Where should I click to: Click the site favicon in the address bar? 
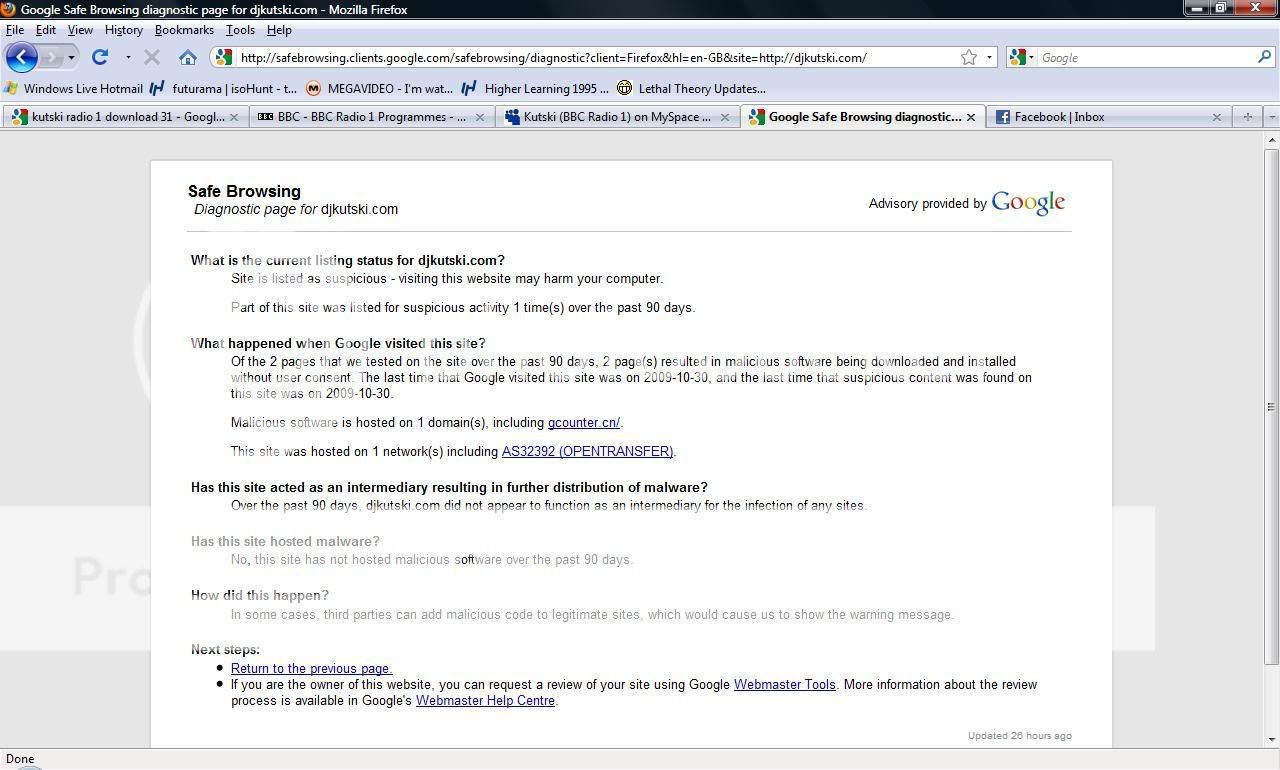pos(223,57)
